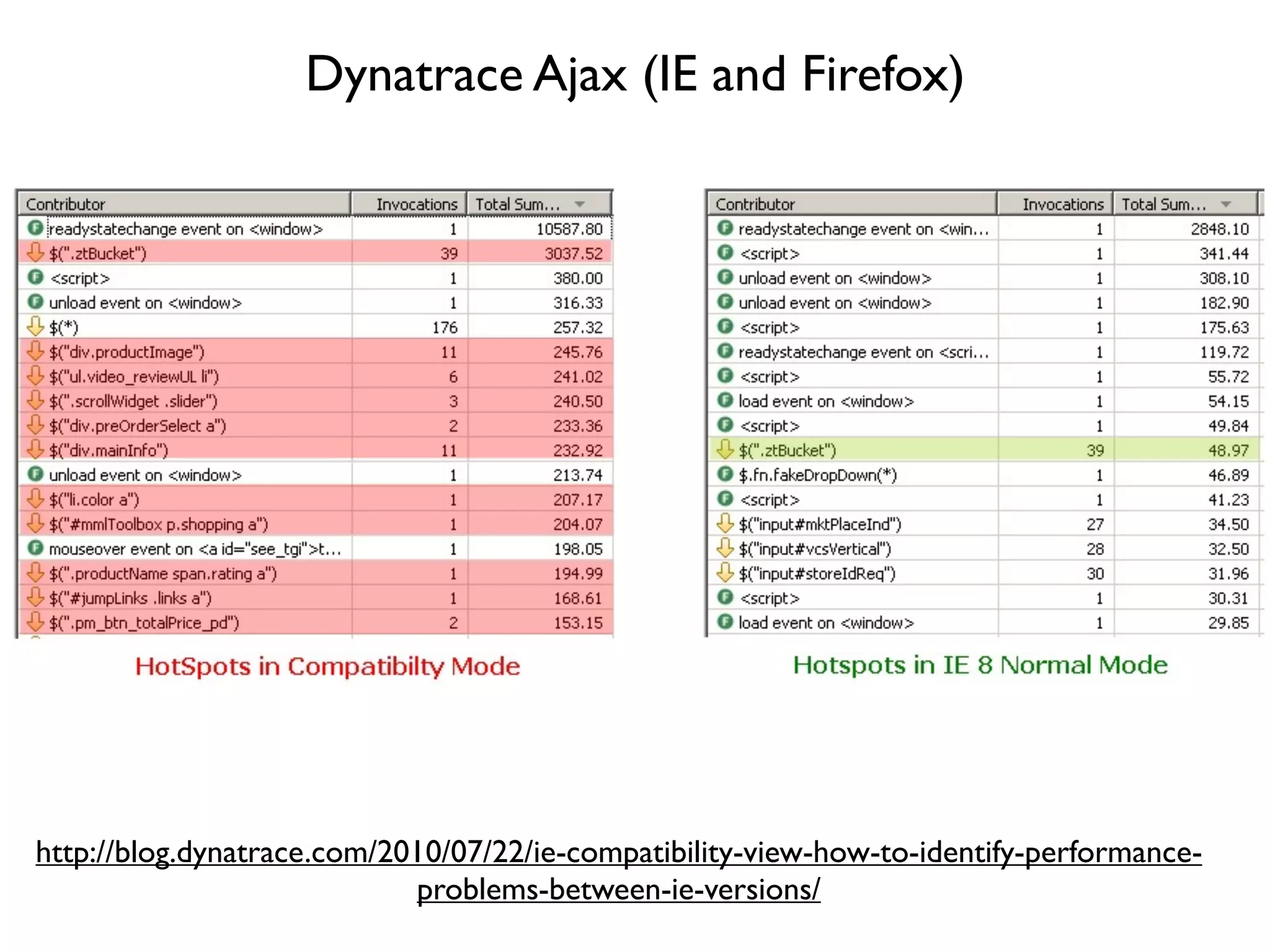Select the '$.fn.fakeDropDown(*)' contributor text

[x=818, y=475]
